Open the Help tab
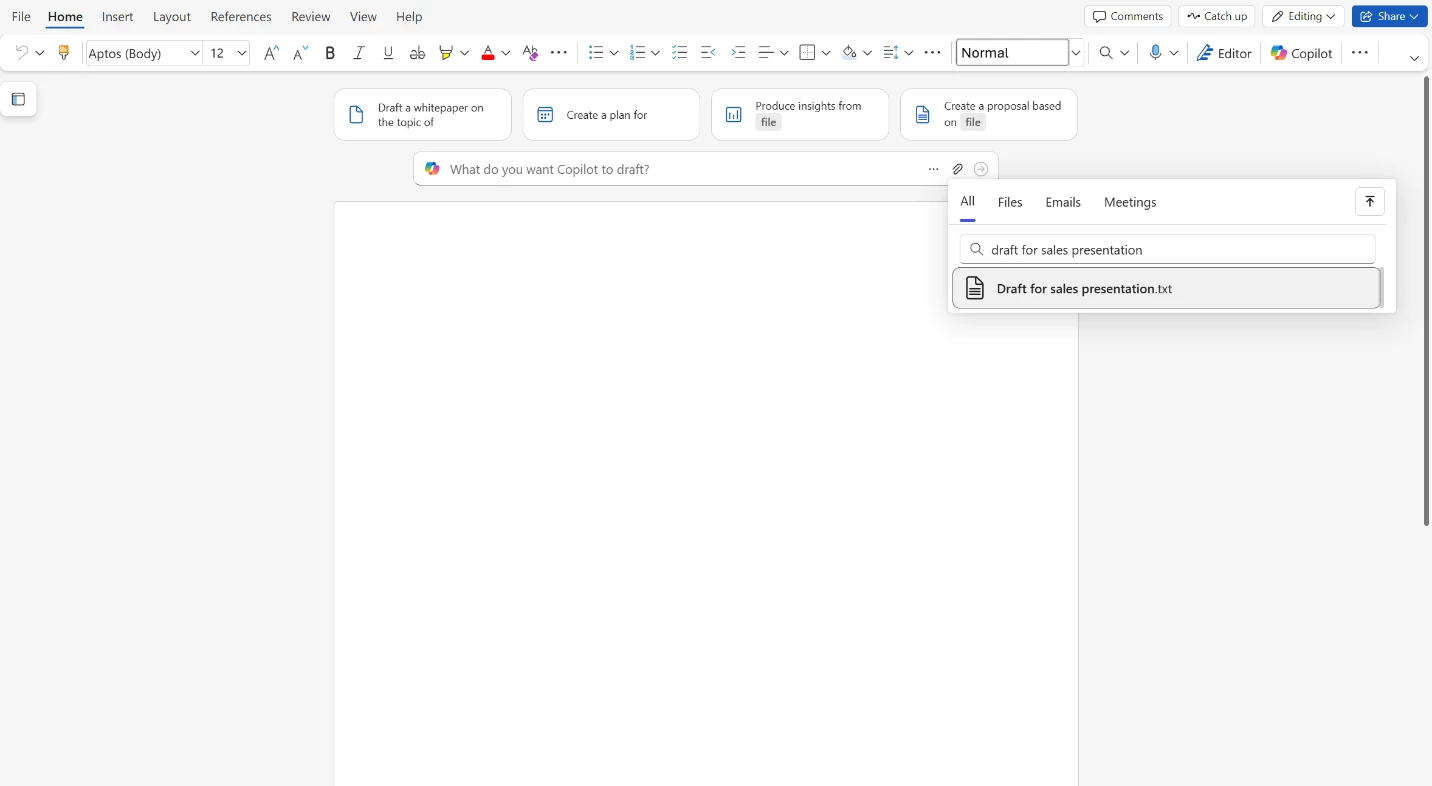Screen dimensions: 1432x786 pyautogui.click(x=409, y=17)
